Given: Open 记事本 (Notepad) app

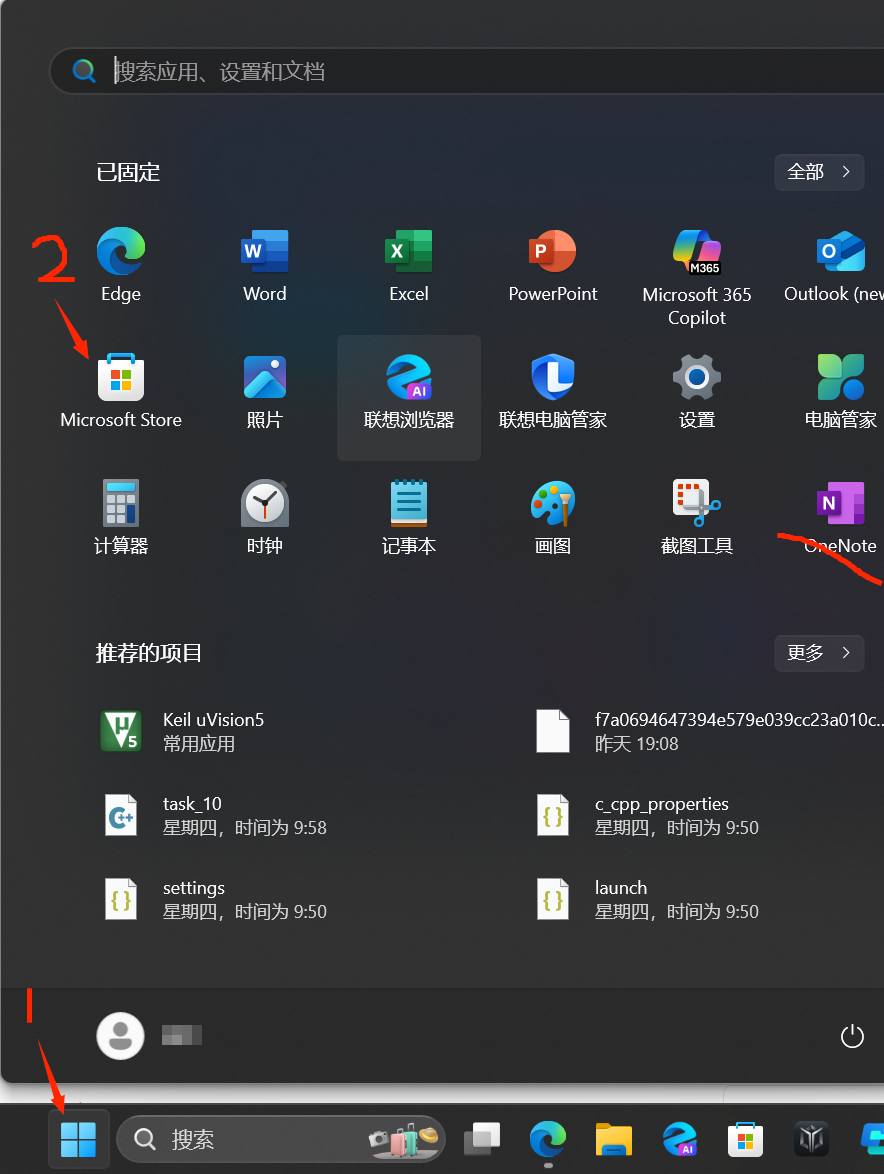Looking at the screenshot, I should (x=409, y=517).
